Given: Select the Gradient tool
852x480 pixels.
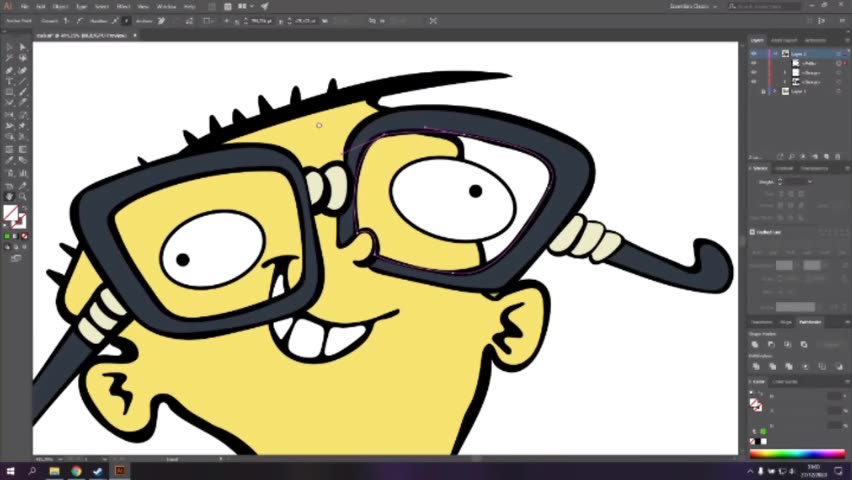Looking at the screenshot, I should (x=23, y=149).
